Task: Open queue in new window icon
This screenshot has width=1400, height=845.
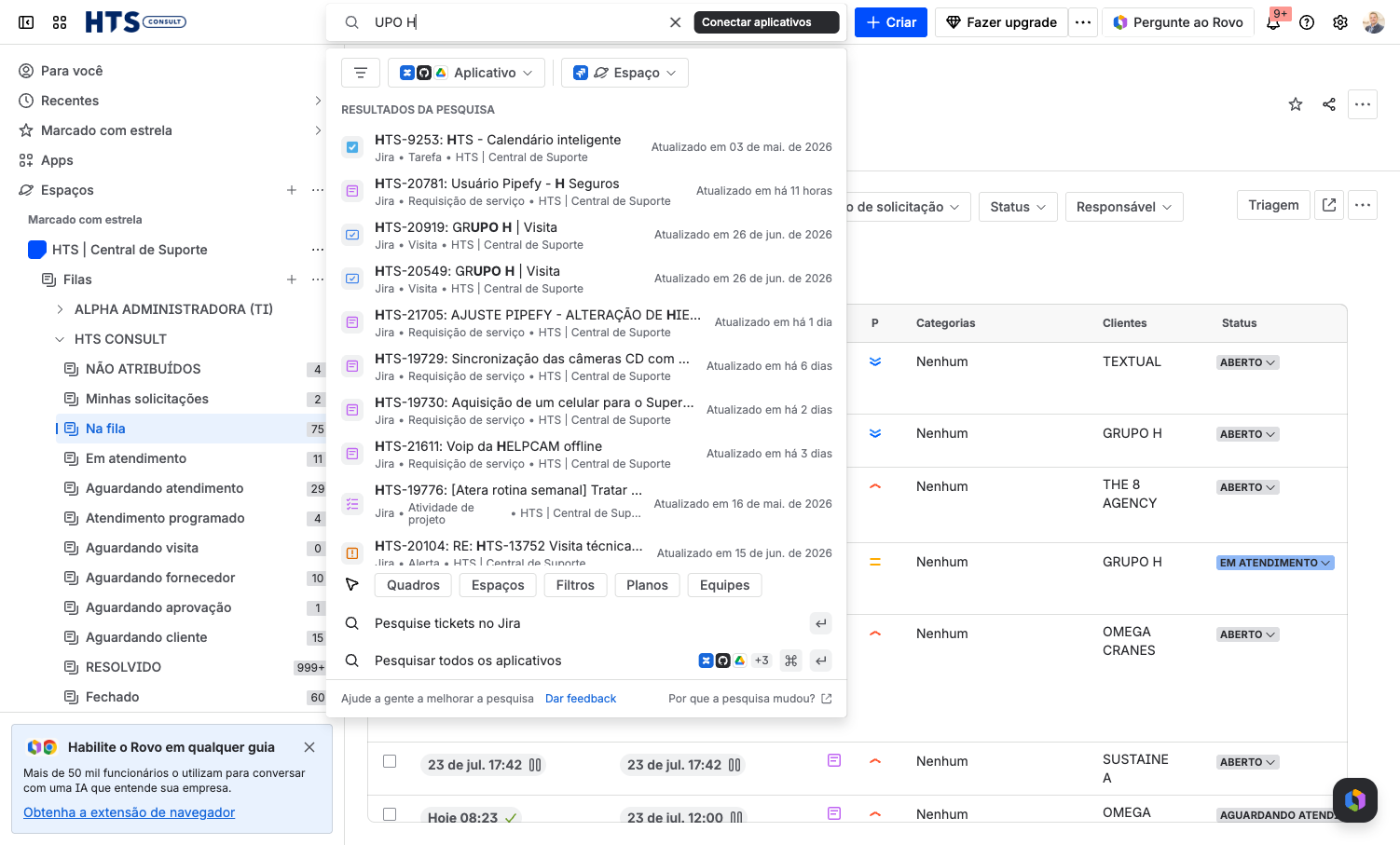Action: tap(1329, 205)
